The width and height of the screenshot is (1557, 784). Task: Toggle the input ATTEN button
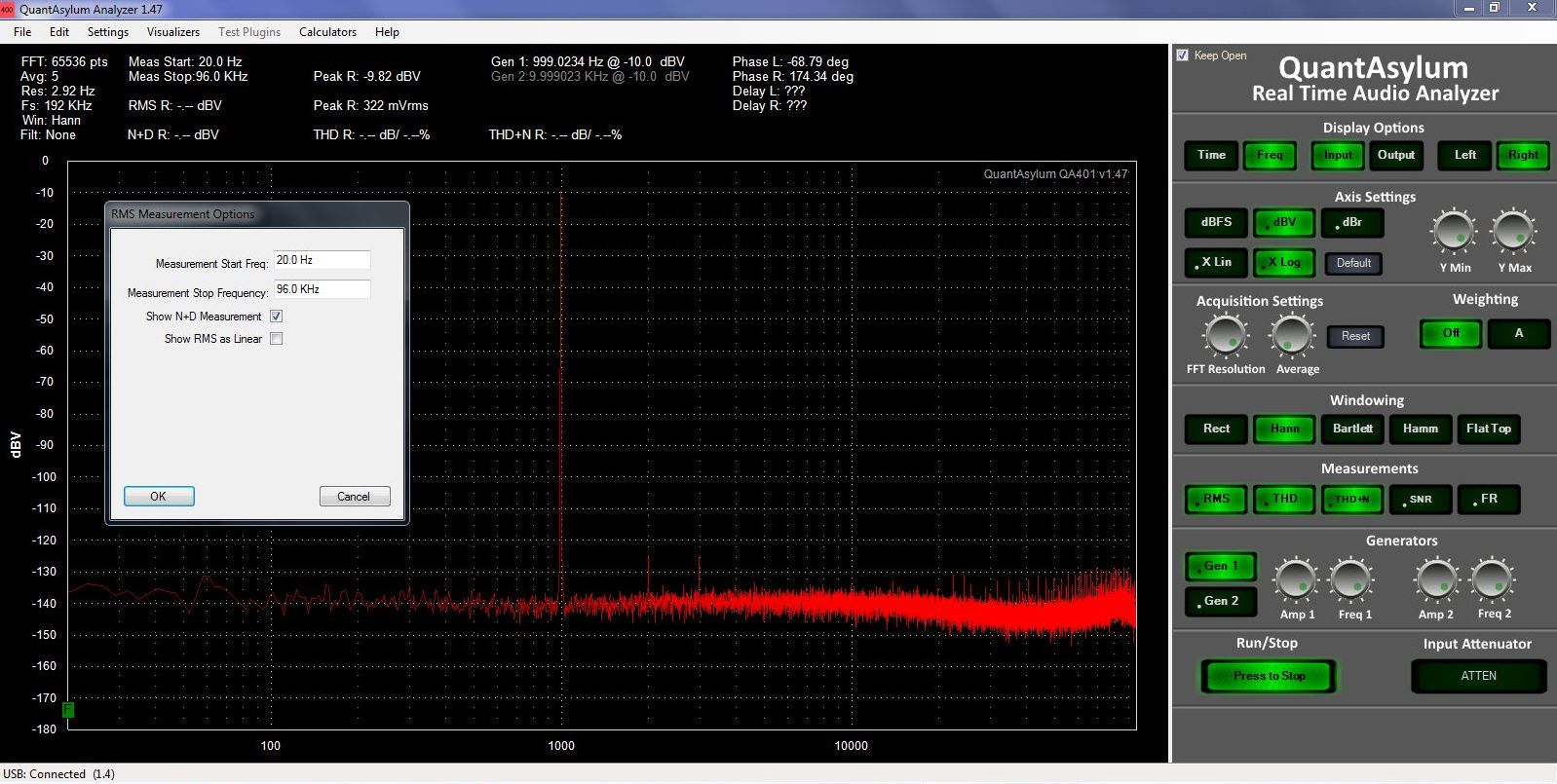point(1479,676)
